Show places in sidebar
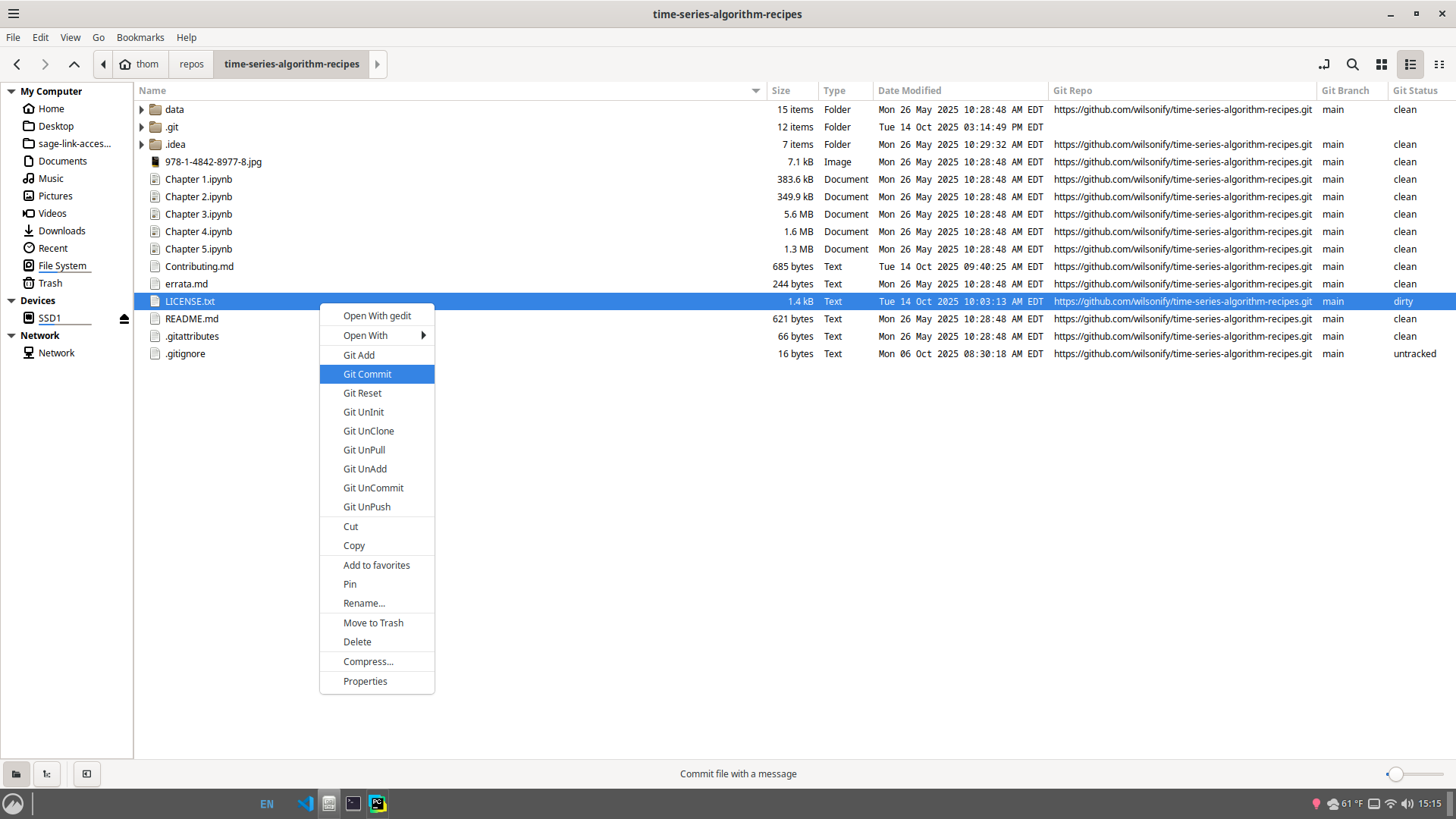 pyautogui.click(x=16, y=773)
